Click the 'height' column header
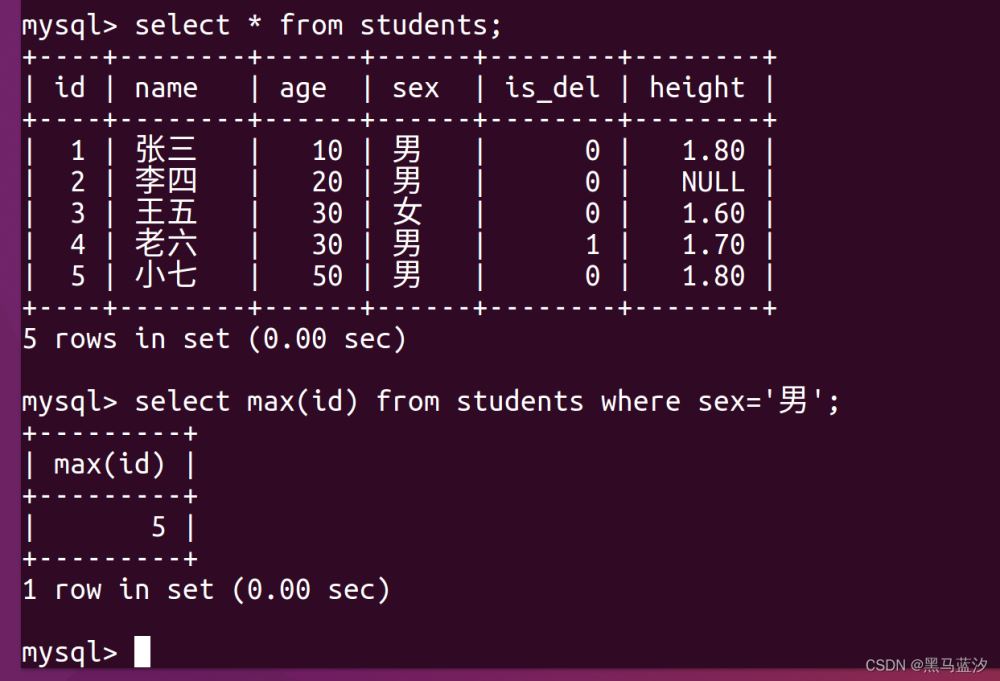This screenshot has width=1000, height=681. [697, 88]
